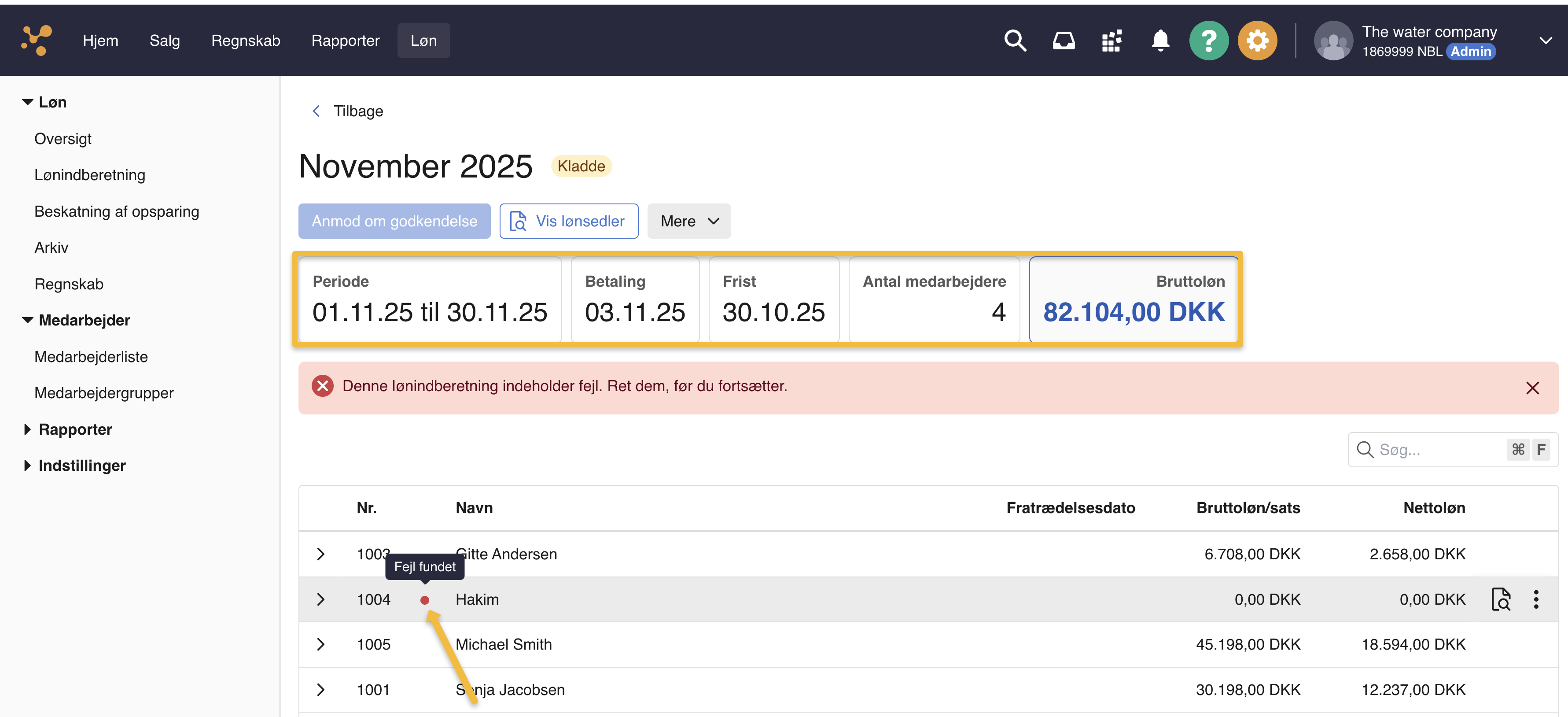Open the notifications bell
This screenshot has height=717, width=1568.
pos(1160,41)
